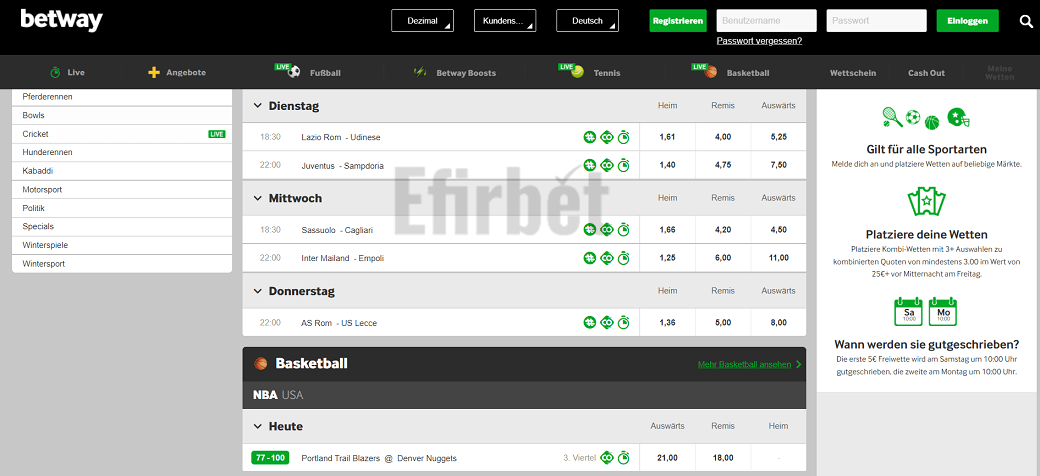Click stopwatch icon on Juventus - Sampdoria row
This screenshot has height=476, width=1040.
pos(624,165)
